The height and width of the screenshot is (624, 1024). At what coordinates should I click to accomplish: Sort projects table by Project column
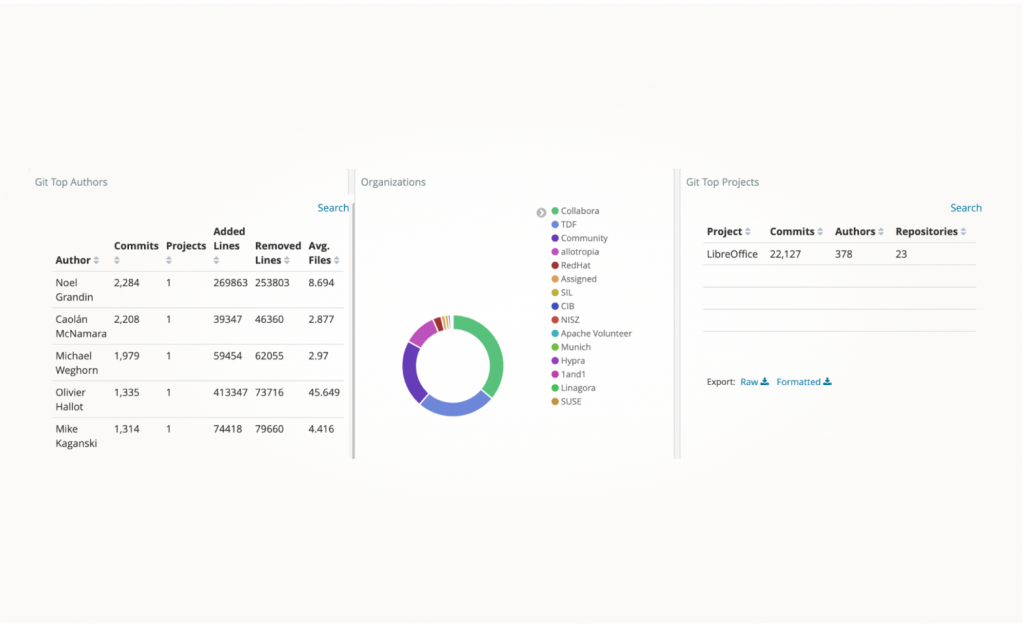[x=748, y=232]
